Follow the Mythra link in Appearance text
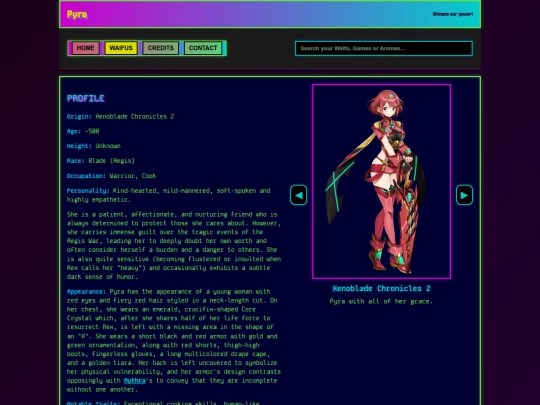The height and width of the screenshot is (405, 540). (135, 381)
